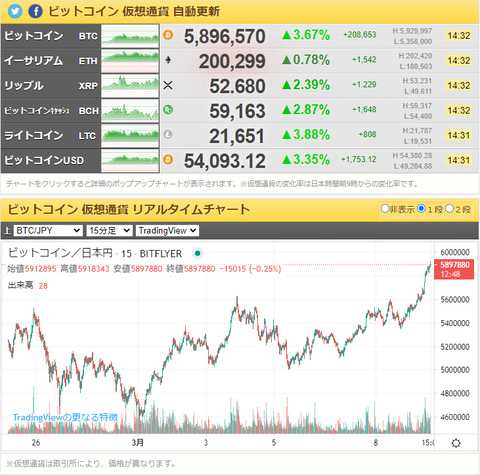Click the orange Bitcoin coin icon in BTC row
The height and width of the screenshot is (475, 480).
(168, 35)
